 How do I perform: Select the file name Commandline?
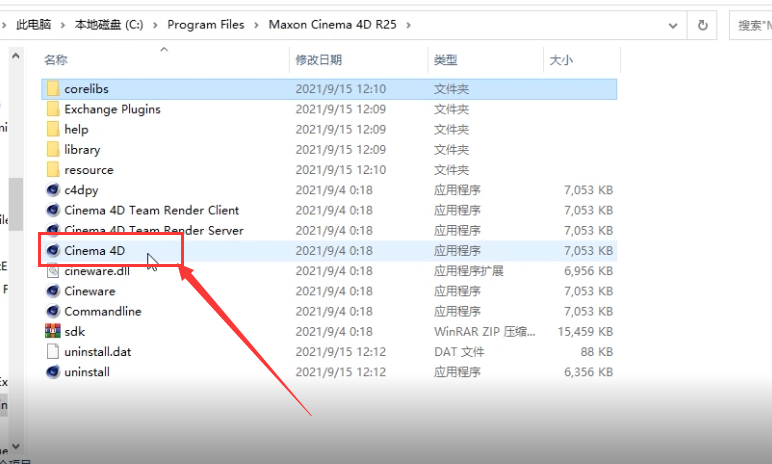pyautogui.click(x=103, y=311)
